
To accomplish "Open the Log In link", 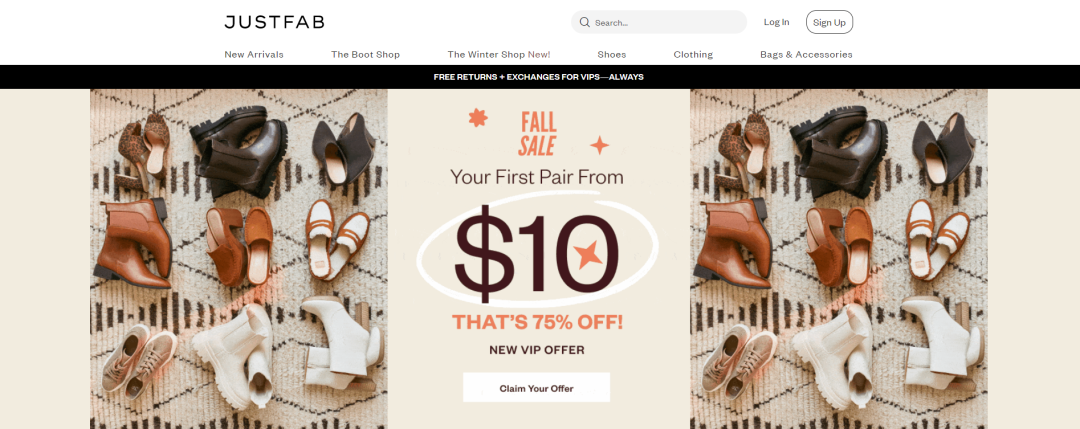I will pos(776,22).
